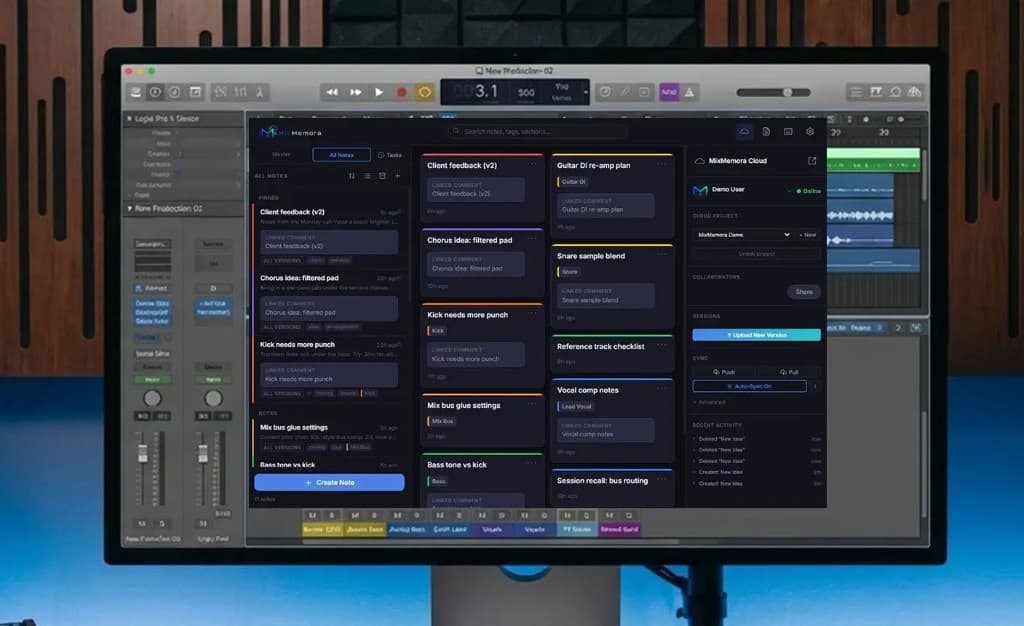The image size is (1024, 626).
Task: Open the Vocal comp notes card
Action: pos(612,420)
